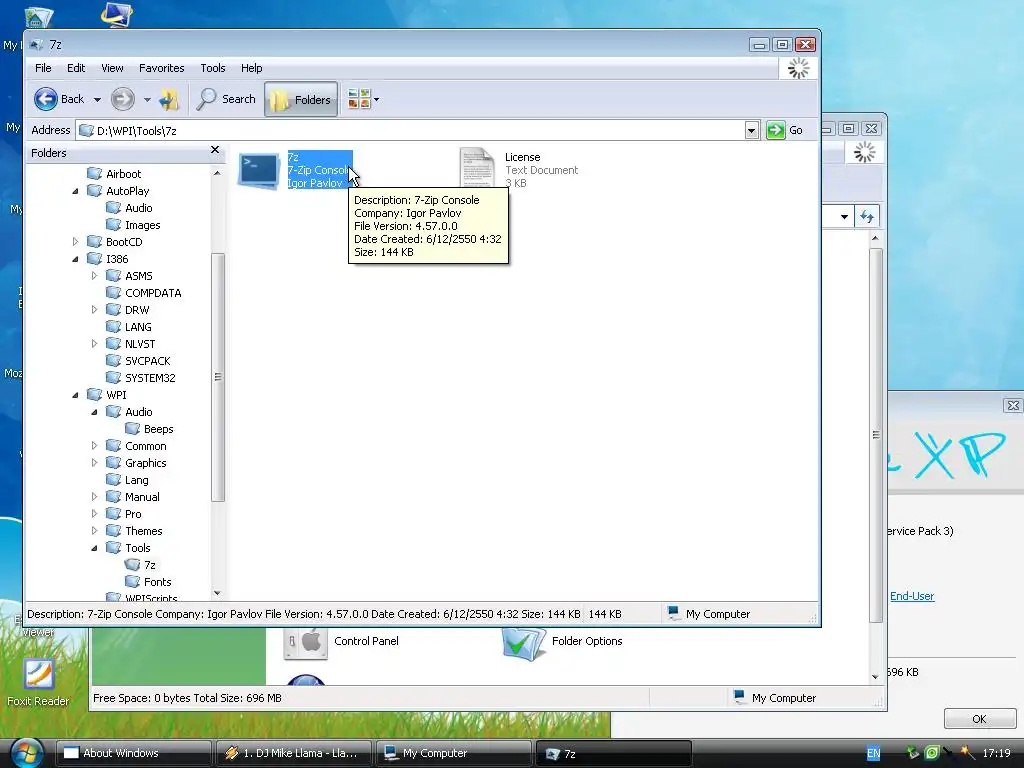Select the Beeps folder icon
Viewport: 1024px width, 768px height.
[x=133, y=428]
